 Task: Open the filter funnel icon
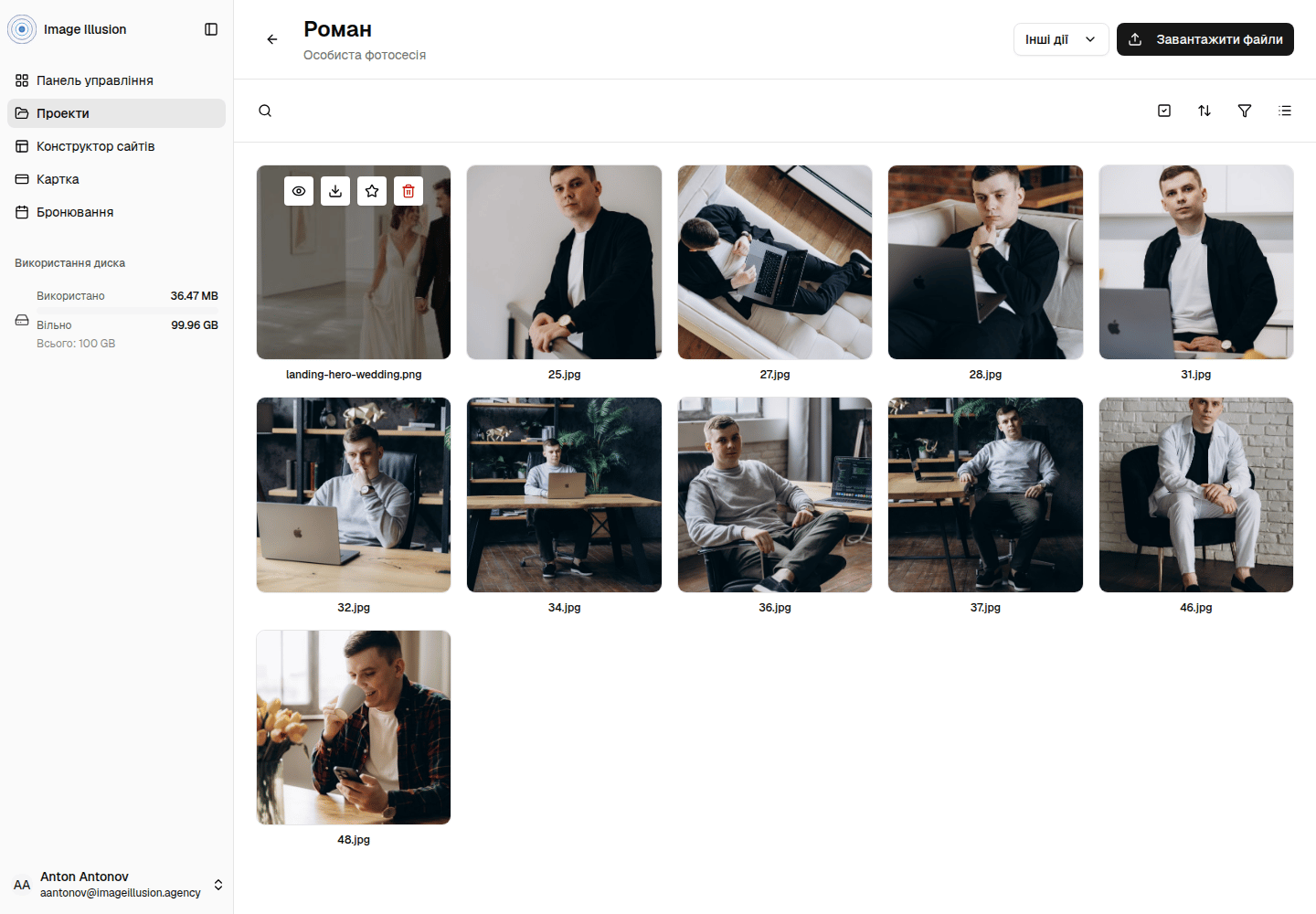tap(1245, 111)
